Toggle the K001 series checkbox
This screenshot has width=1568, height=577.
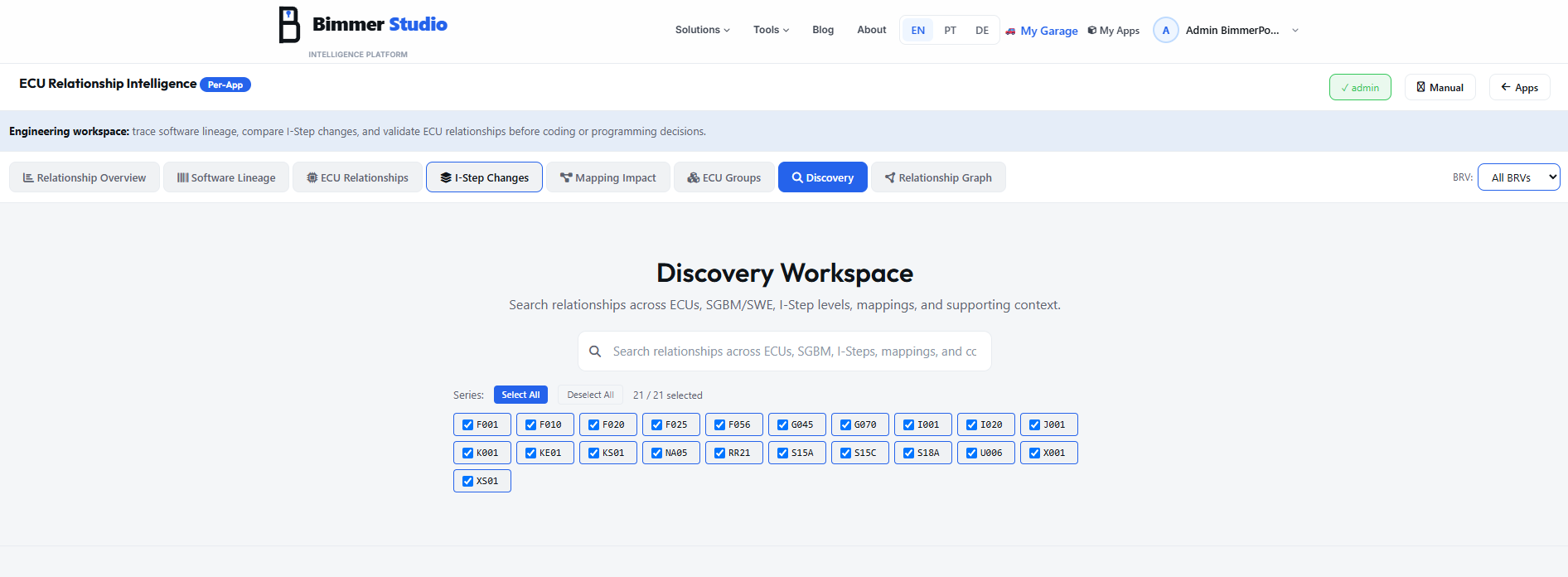coord(467,453)
